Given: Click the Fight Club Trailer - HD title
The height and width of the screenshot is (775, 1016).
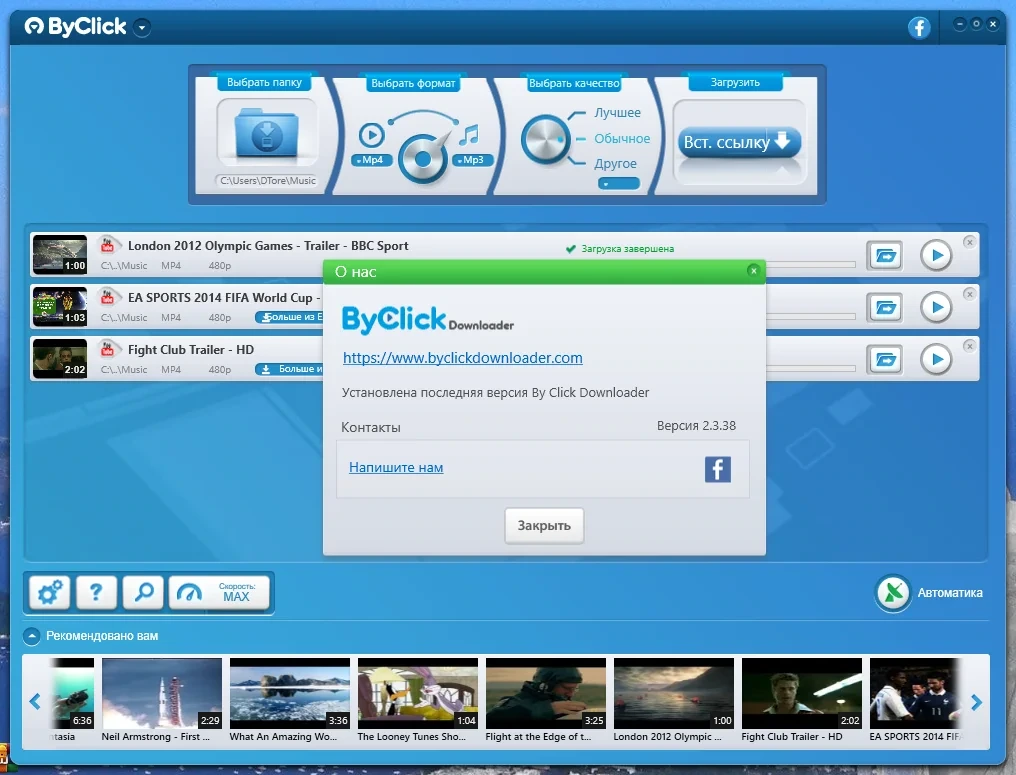Looking at the screenshot, I should click(190, 350).
